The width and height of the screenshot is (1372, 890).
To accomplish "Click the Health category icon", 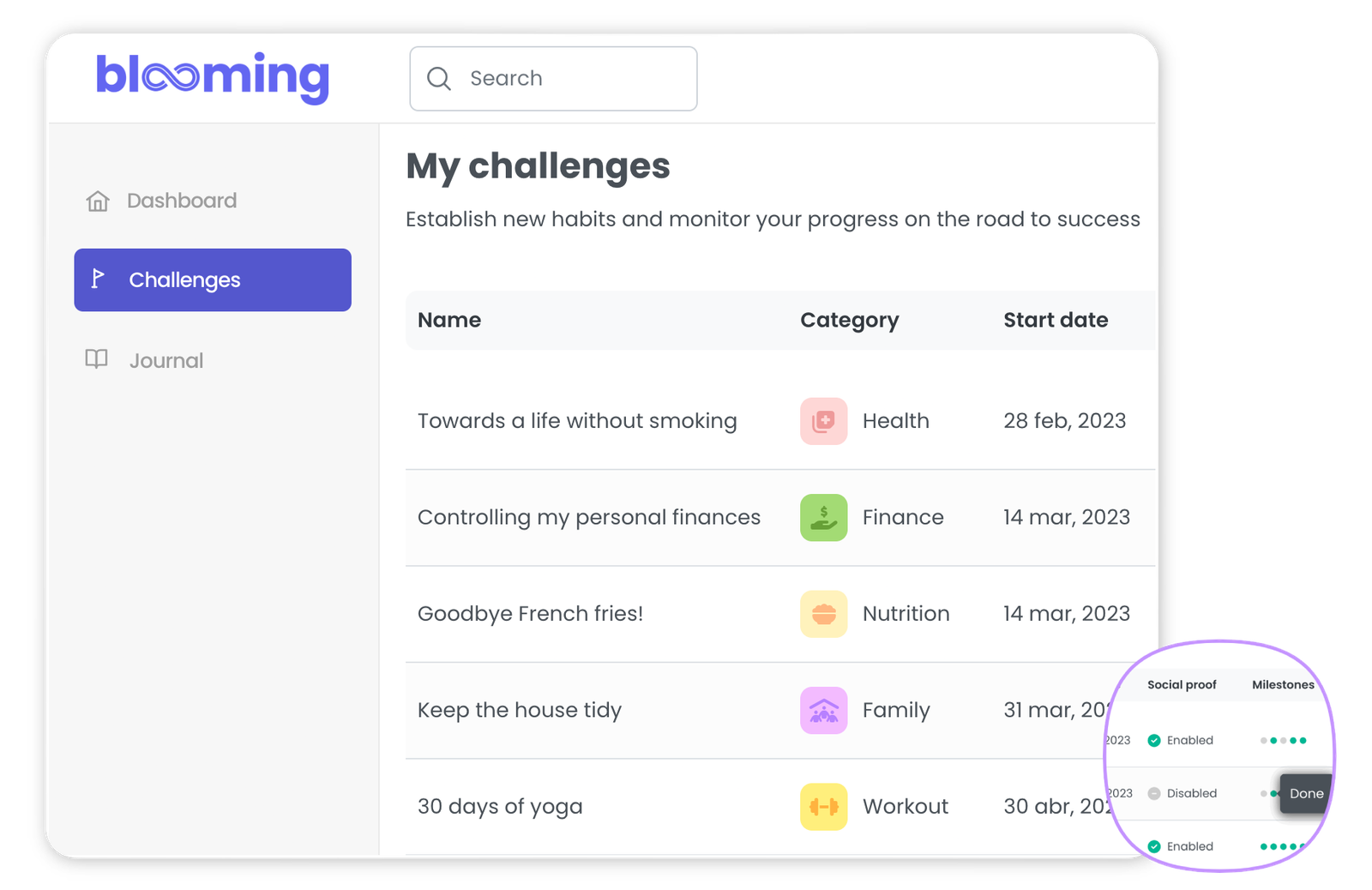I will [x=823, y=421].
